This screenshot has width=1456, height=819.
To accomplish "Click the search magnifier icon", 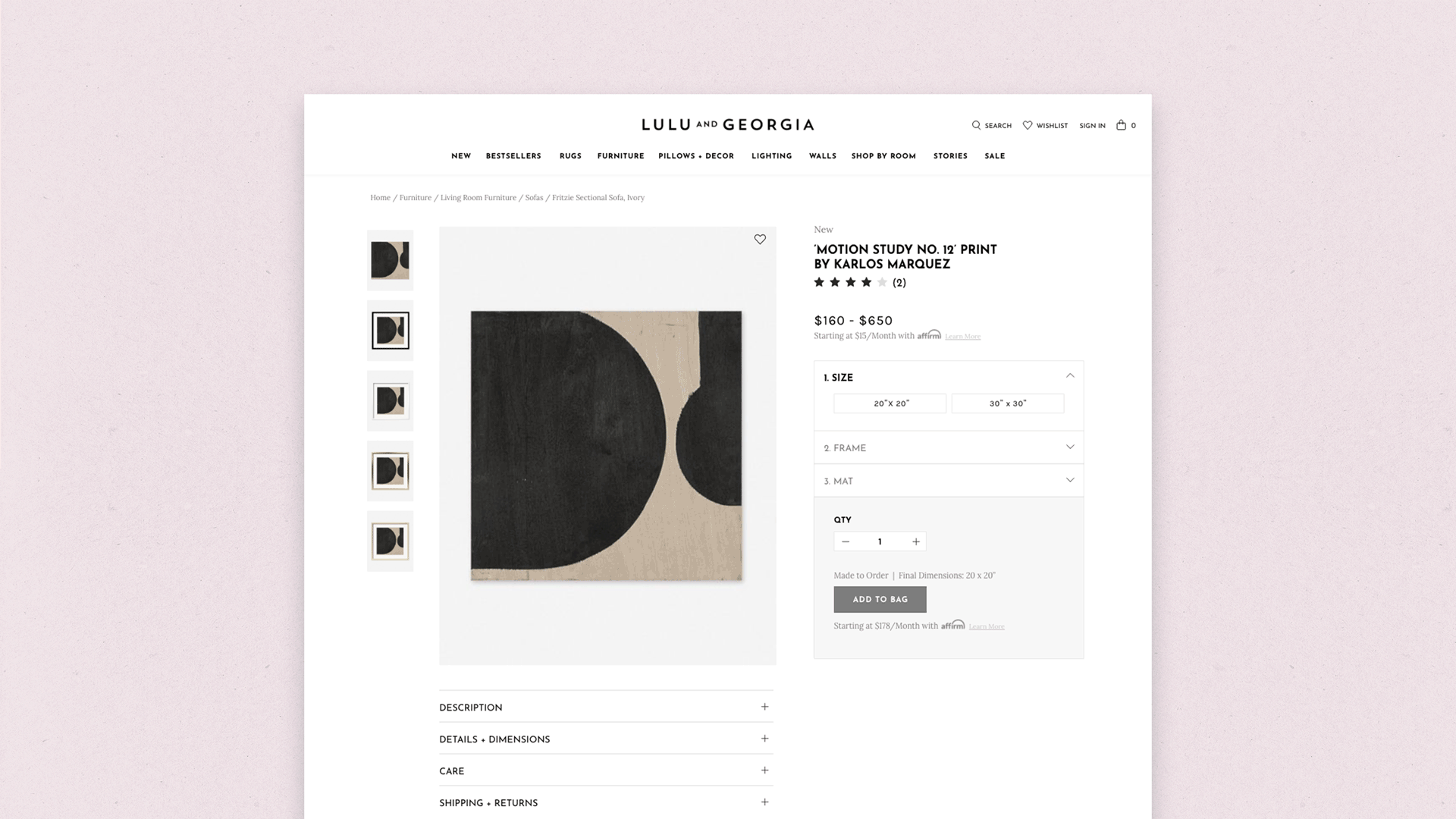I will point(976,125).
